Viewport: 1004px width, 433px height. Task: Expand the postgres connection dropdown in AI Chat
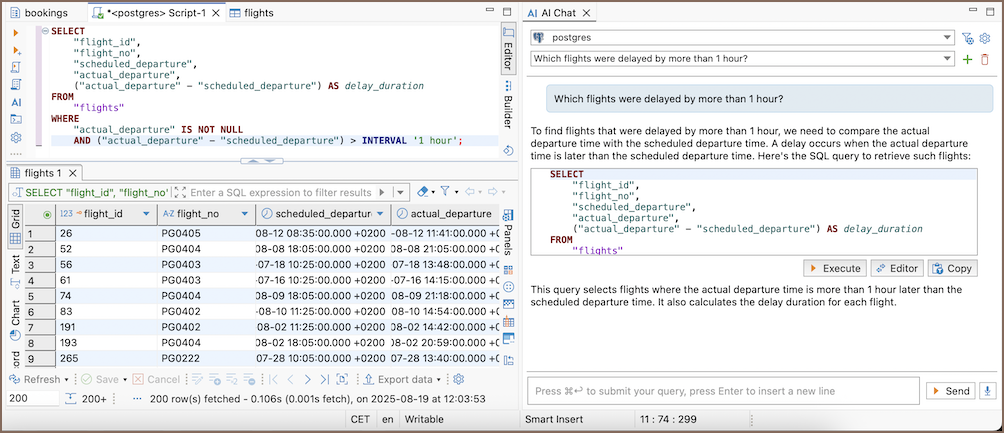tap(946, 38)
